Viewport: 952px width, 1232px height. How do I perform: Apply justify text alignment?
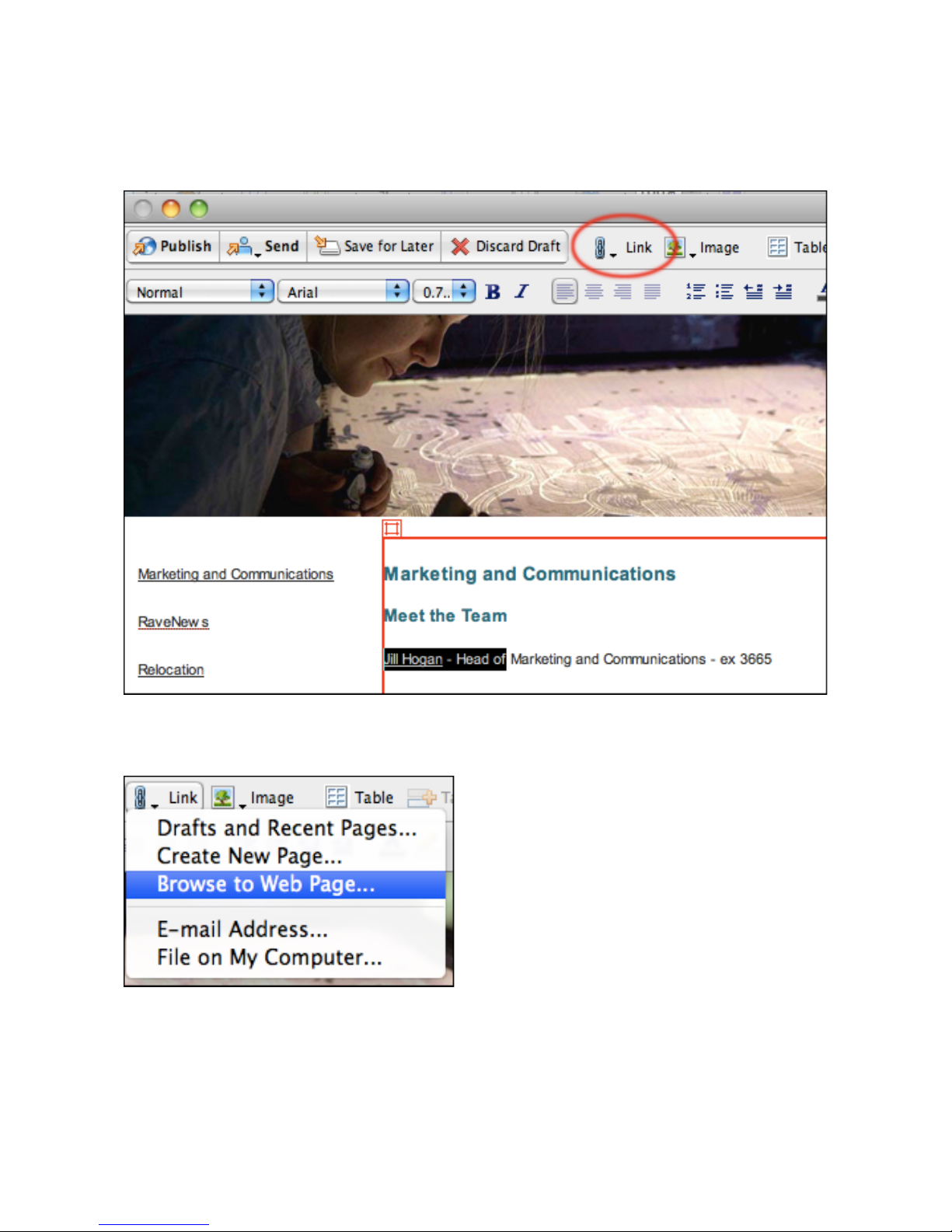pos(652,291)
